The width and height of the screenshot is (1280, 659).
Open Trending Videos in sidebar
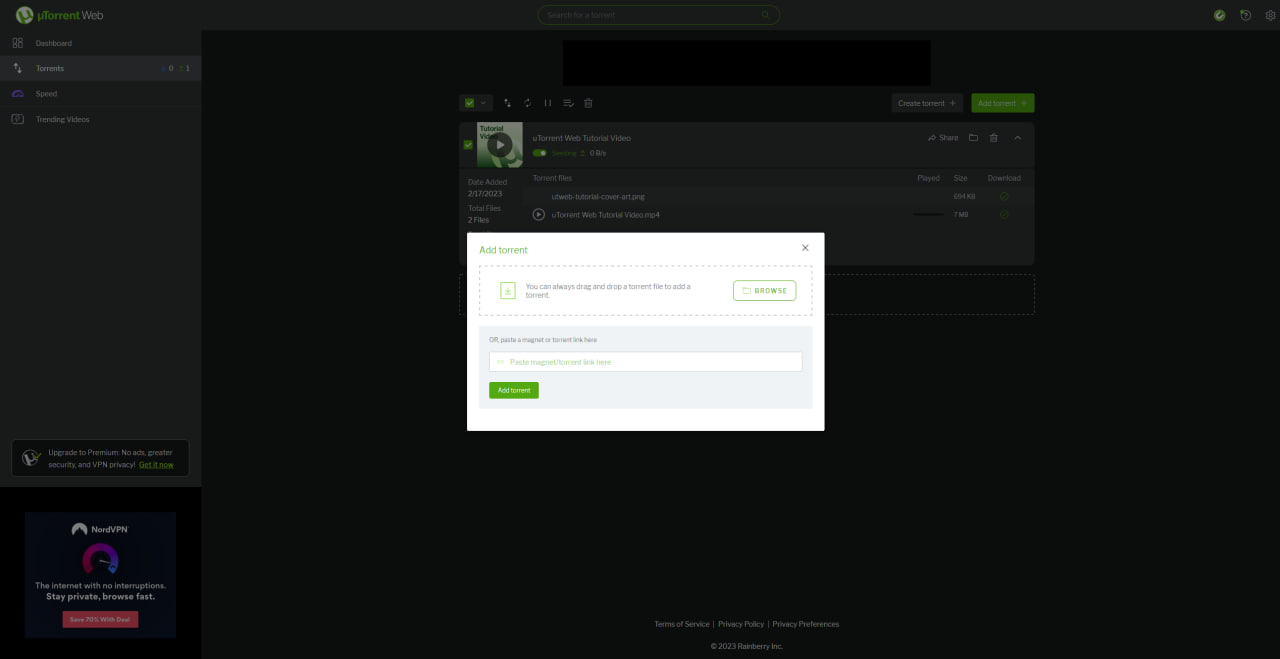click(100, 119)
